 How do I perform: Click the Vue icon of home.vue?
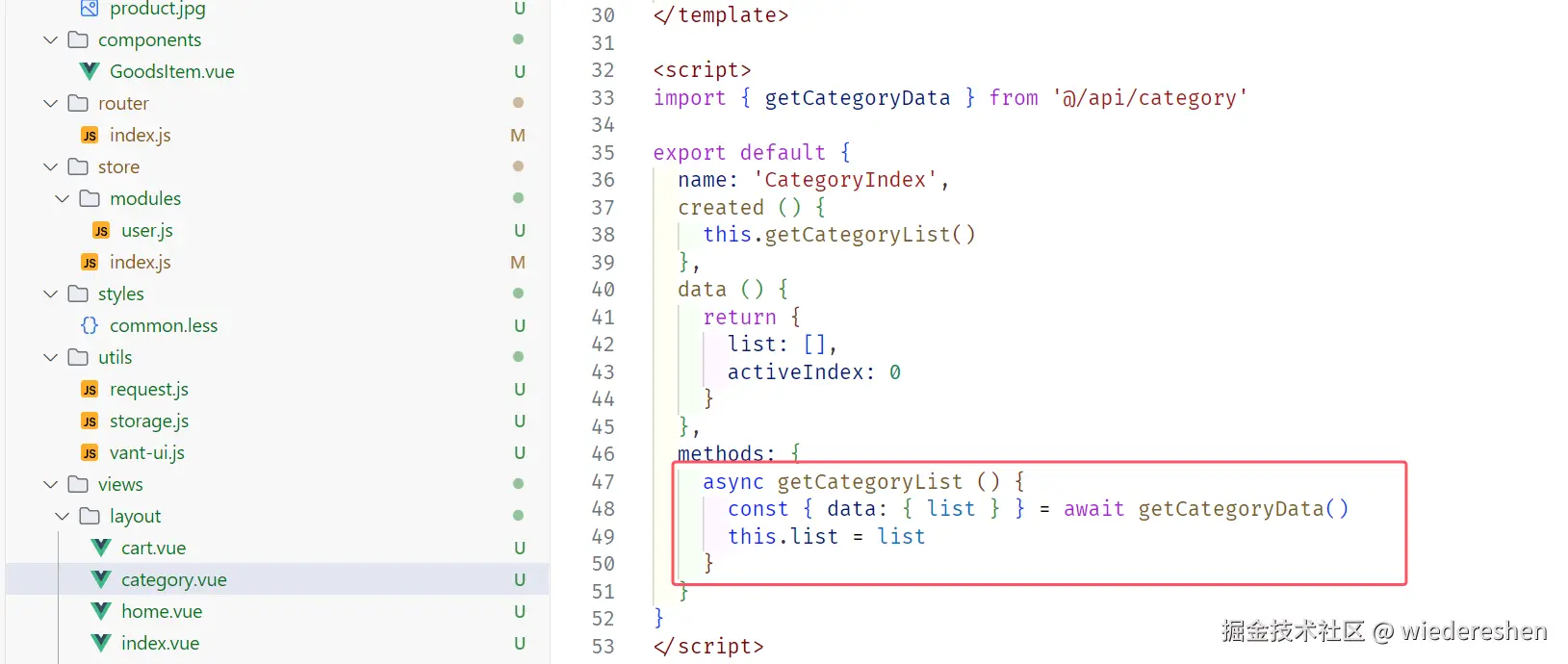(x=101, y=611)
